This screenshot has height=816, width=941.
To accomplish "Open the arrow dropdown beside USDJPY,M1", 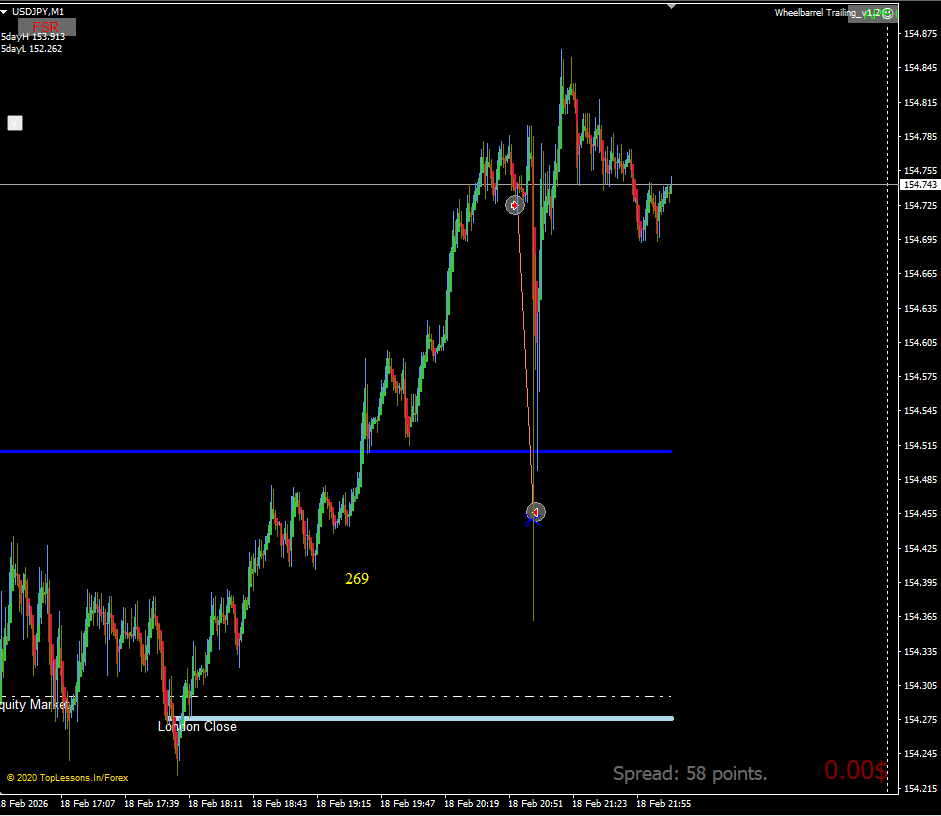I will coord(4,12).
